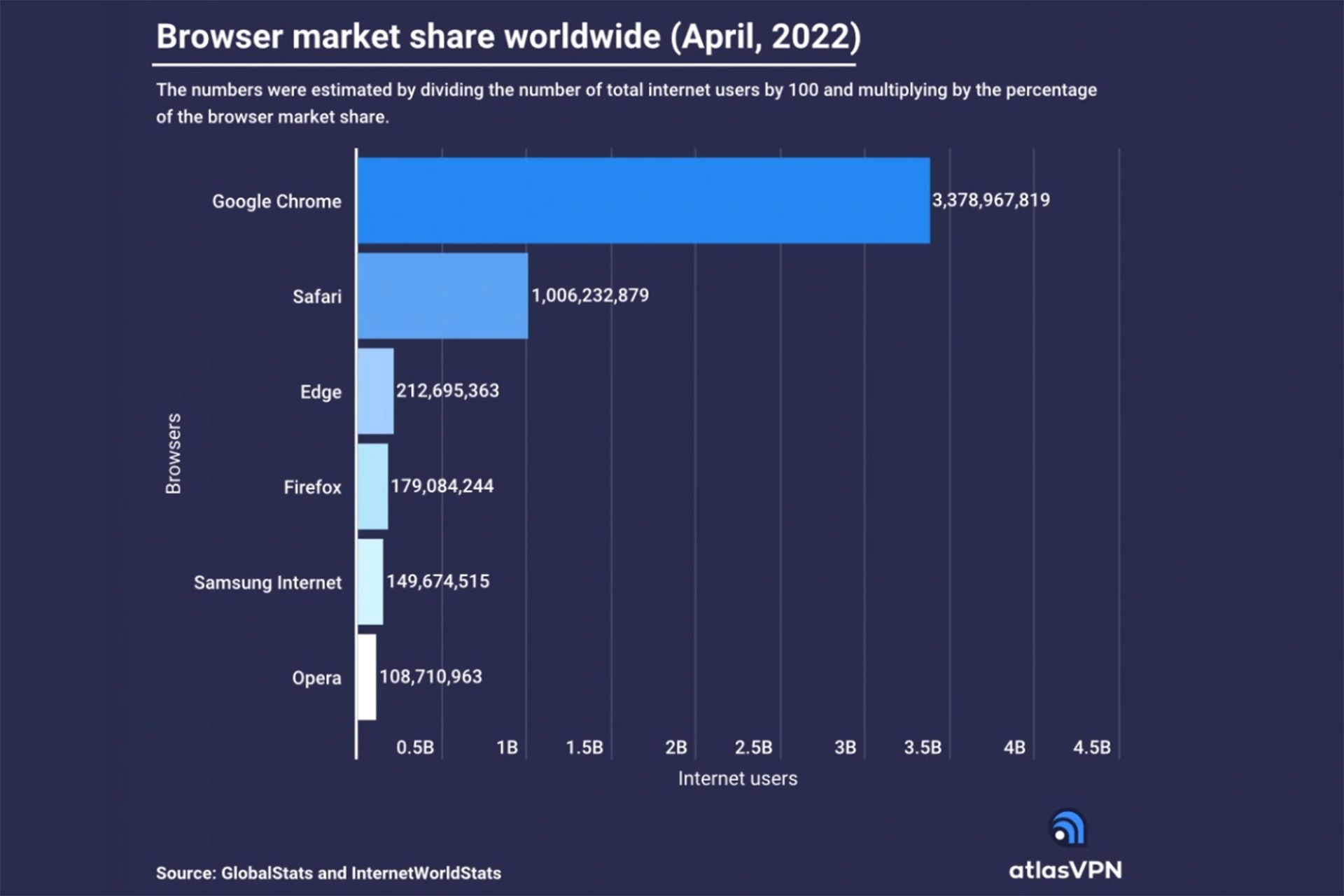Click the value 108,710,963
The image size is (1344, 896).
[430, 677]
